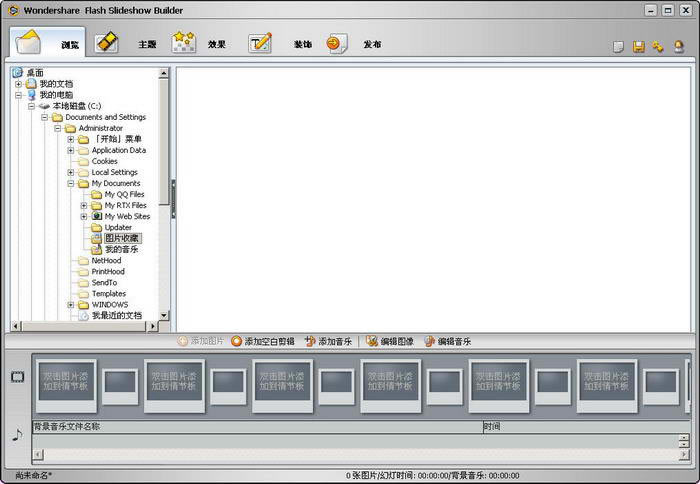The image size is (700, 484).
Task: Click the status bar project name 尚未命名*
Action: 33,476
